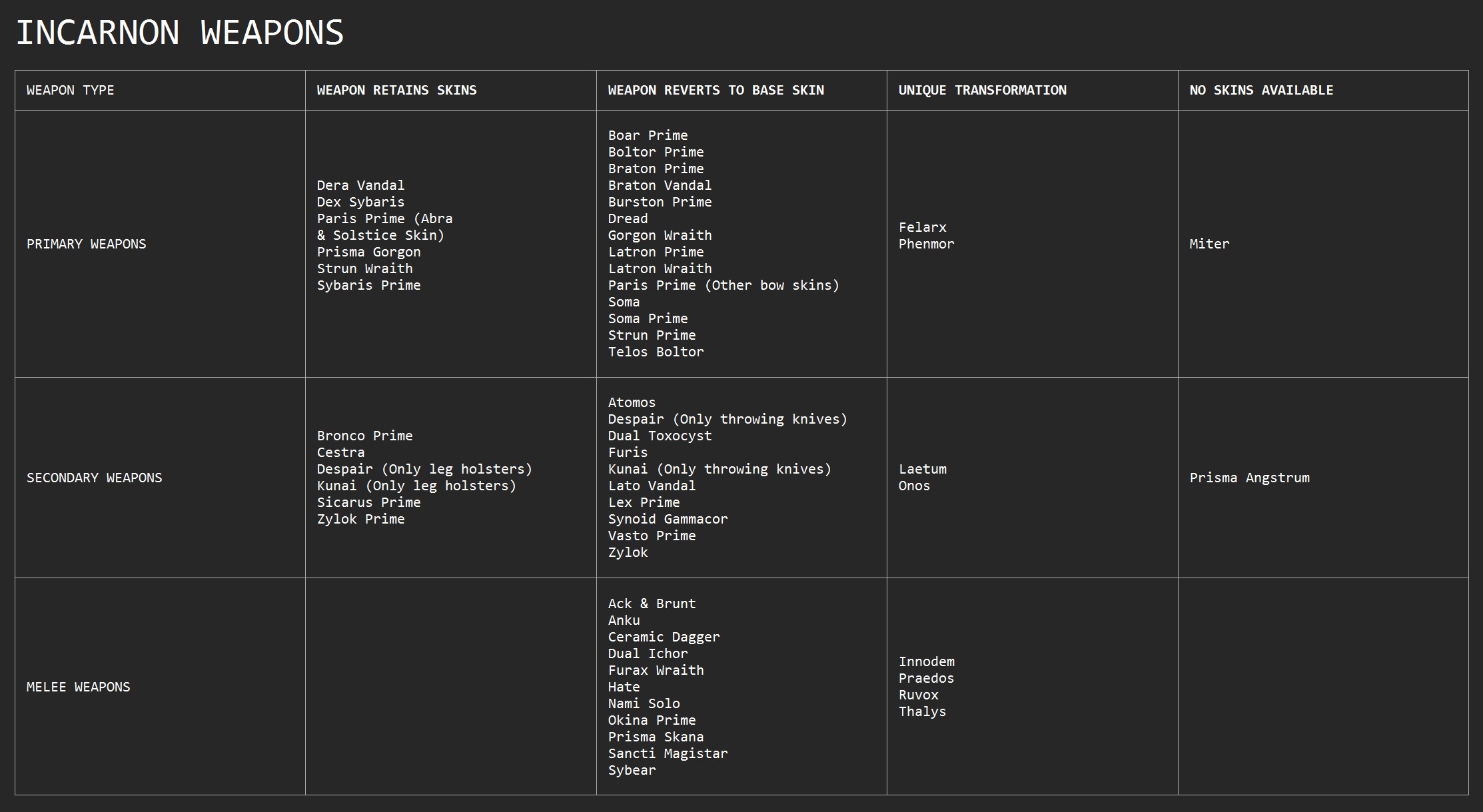Click the WEAPON REVERTS TO BASE SKIN header
Viewport: 1483px width, 812px height.
point(716,91)
